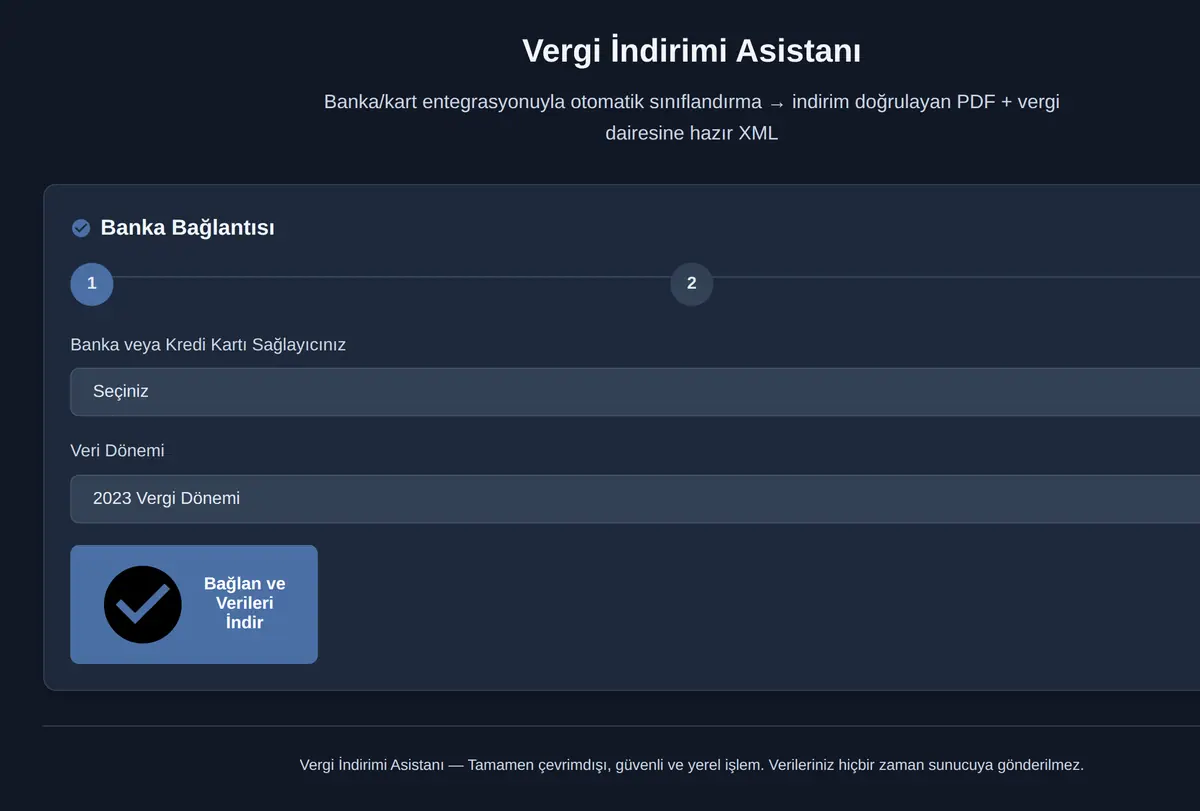Click the Banka veya Kredi Kartı Sağlayıcınız label
The width and height of the screenshot is (1200, 811).
pyautogui.click(x=208, y=344)
